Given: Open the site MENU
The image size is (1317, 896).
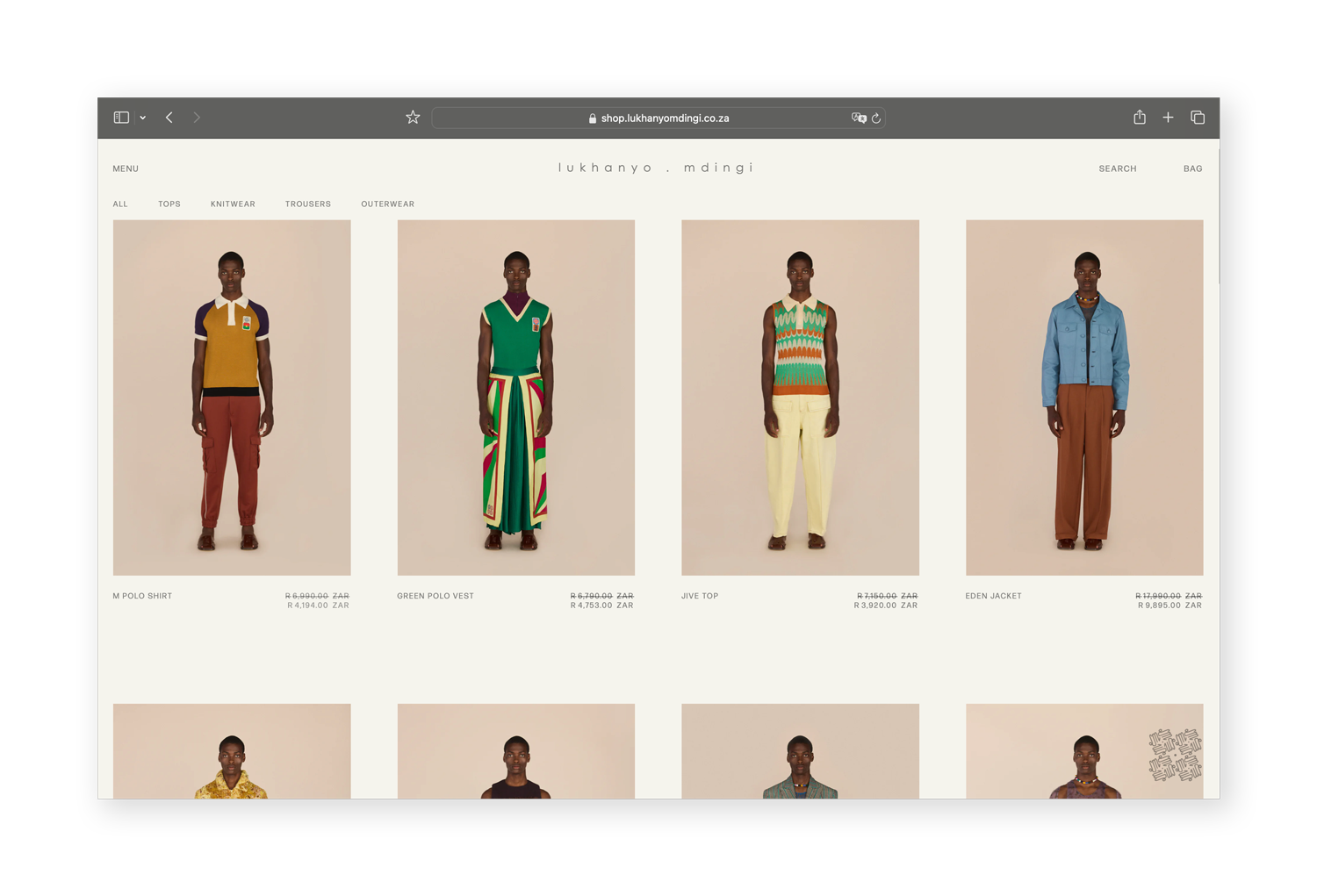Looking at the screenshot, I should [126, 168].
